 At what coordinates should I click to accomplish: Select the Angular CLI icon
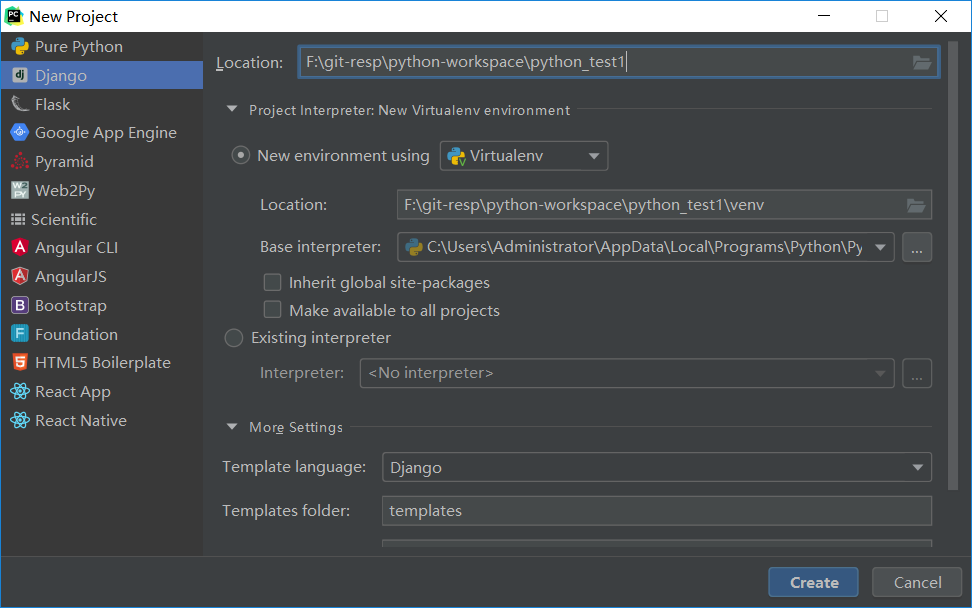(x=20, y=247)
